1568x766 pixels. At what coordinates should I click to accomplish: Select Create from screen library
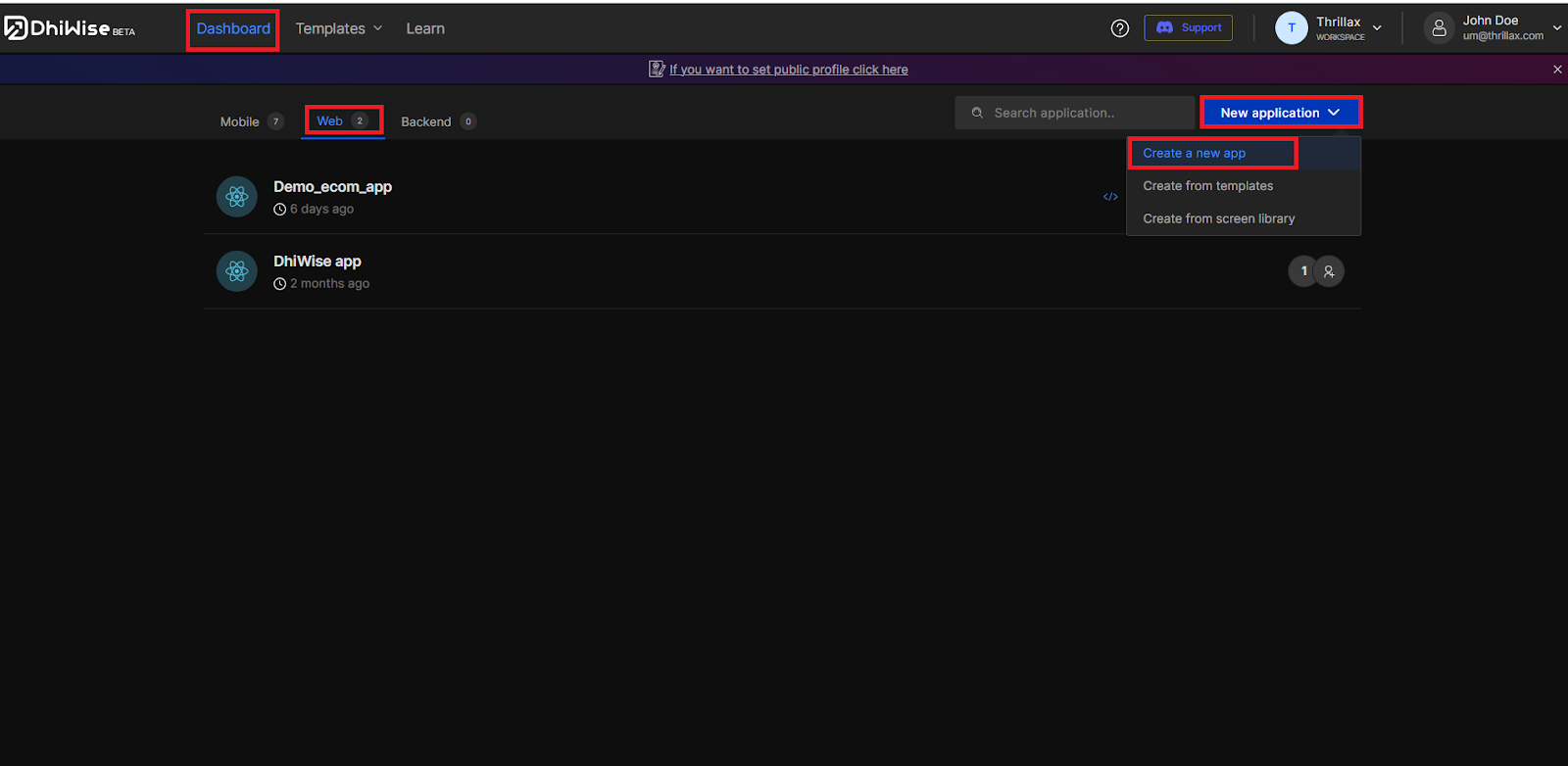pos(1218,218)
